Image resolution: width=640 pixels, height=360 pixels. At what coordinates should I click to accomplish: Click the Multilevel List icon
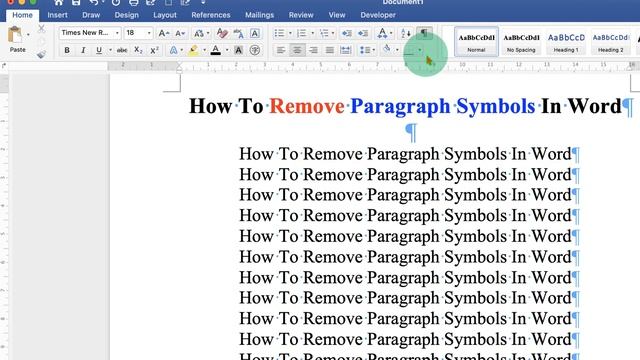click(324, 33)
